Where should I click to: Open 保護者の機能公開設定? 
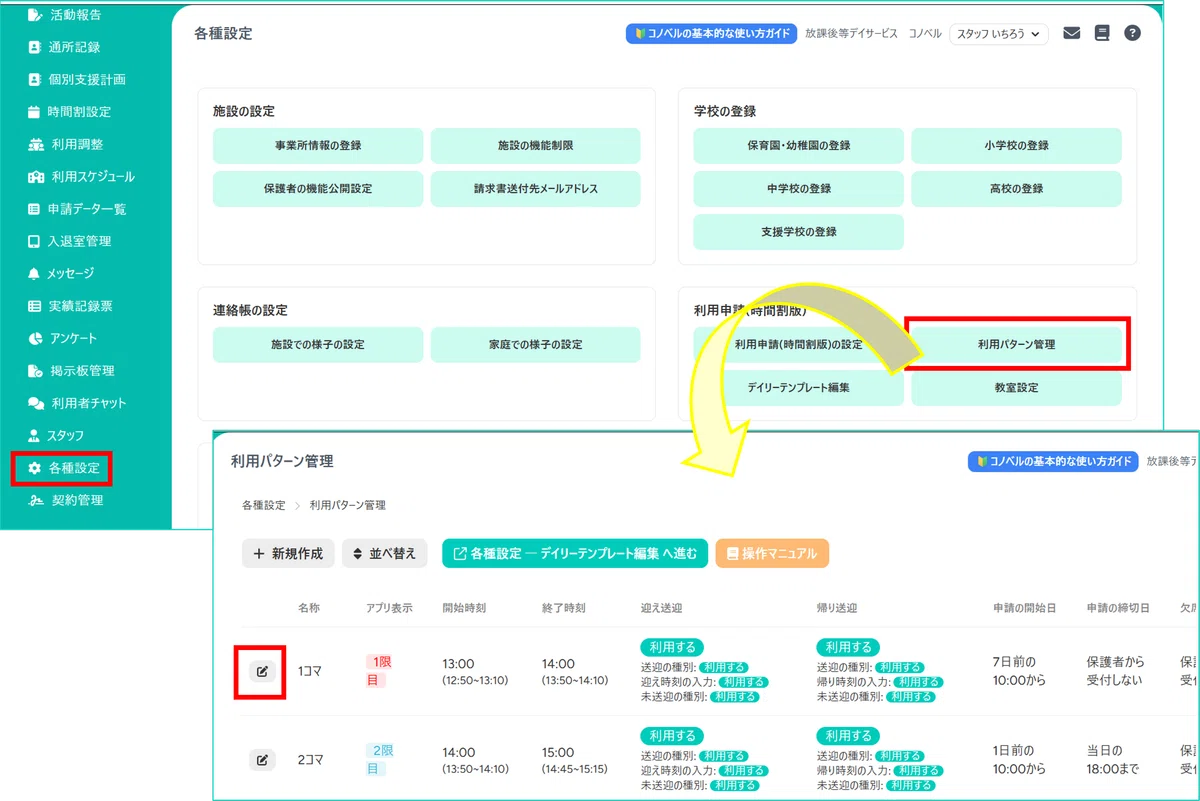[x=318, y=189]
